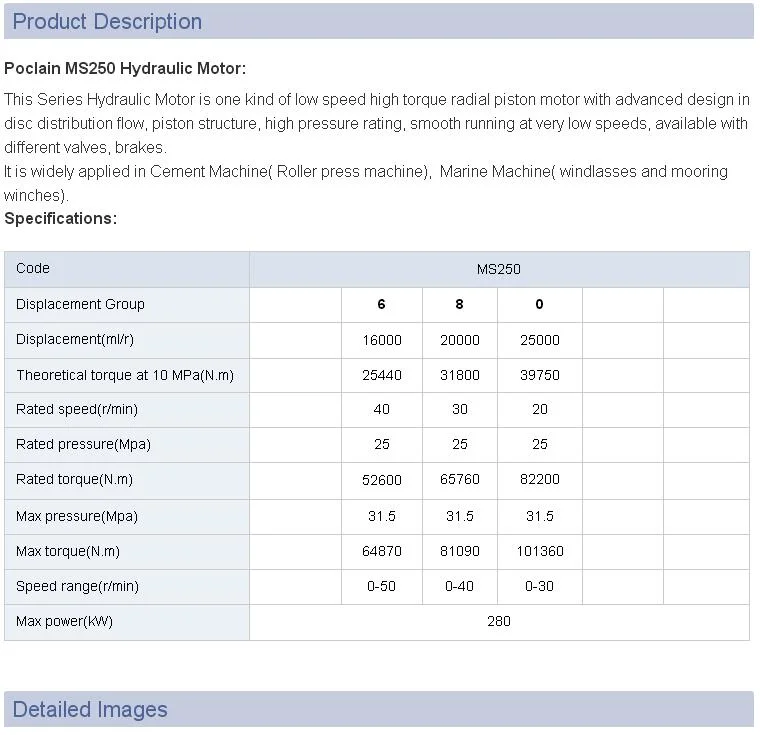The image size is (760, 735).
Task: Select rated speed value 20
Action: tap(540, 409)
